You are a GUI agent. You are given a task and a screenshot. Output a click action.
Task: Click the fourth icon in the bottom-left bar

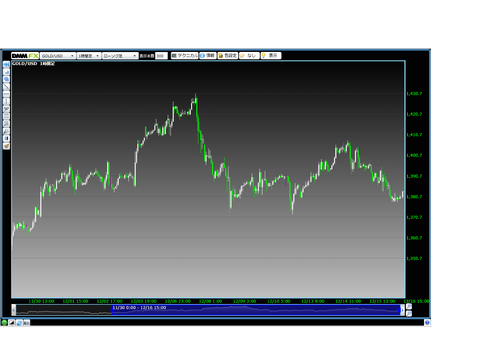(26, 322)
